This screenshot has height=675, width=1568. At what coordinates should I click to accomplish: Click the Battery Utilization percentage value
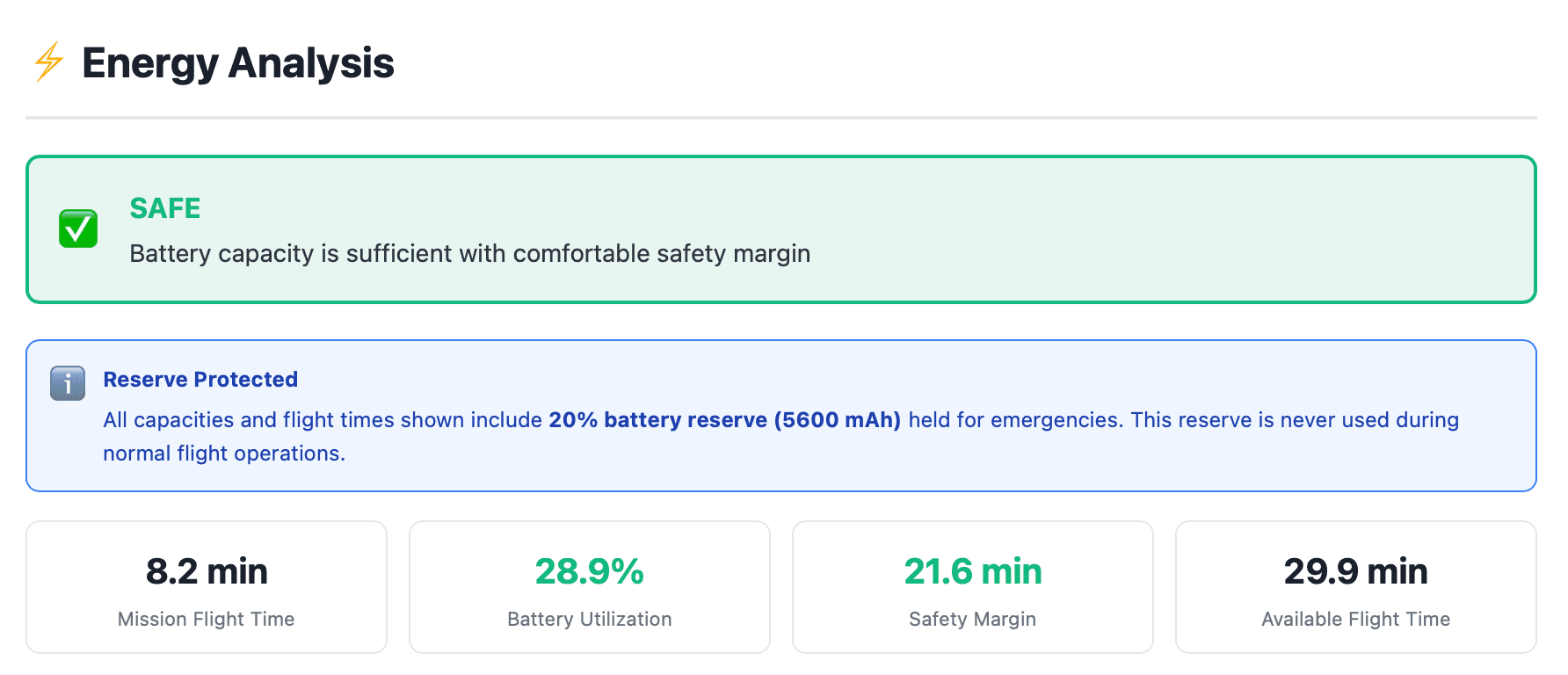pos(590,571)
